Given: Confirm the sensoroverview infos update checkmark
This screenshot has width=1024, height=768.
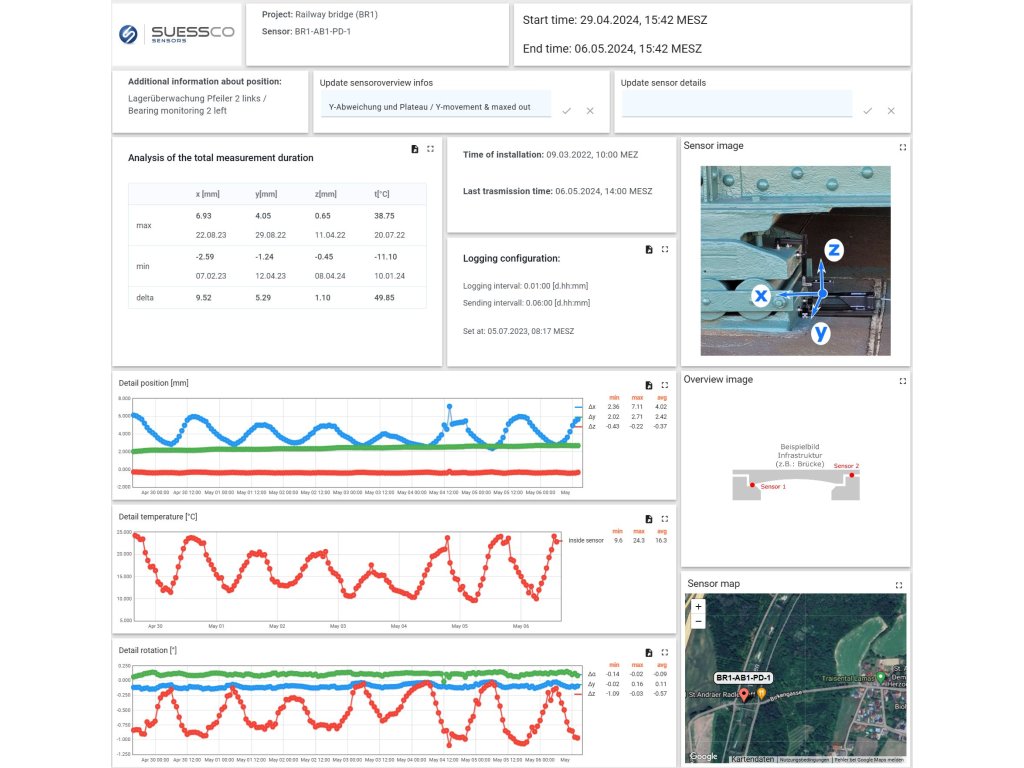Looking at the screenshot, I should [567, 110].
